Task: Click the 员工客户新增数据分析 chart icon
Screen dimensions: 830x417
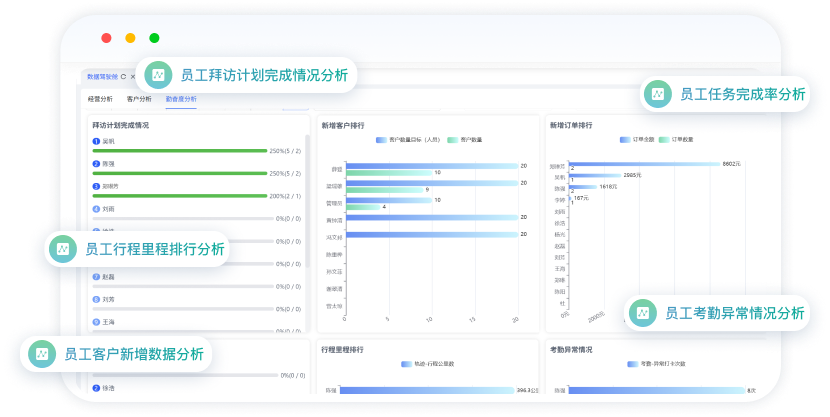Action: coord(41,353)
